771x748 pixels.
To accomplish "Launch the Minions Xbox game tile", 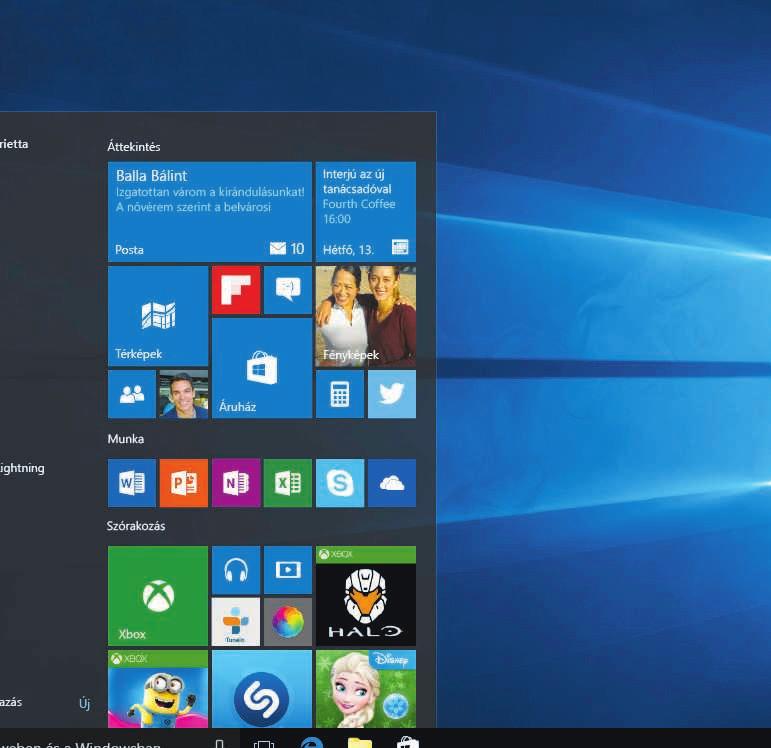I will tap(158, 688).
